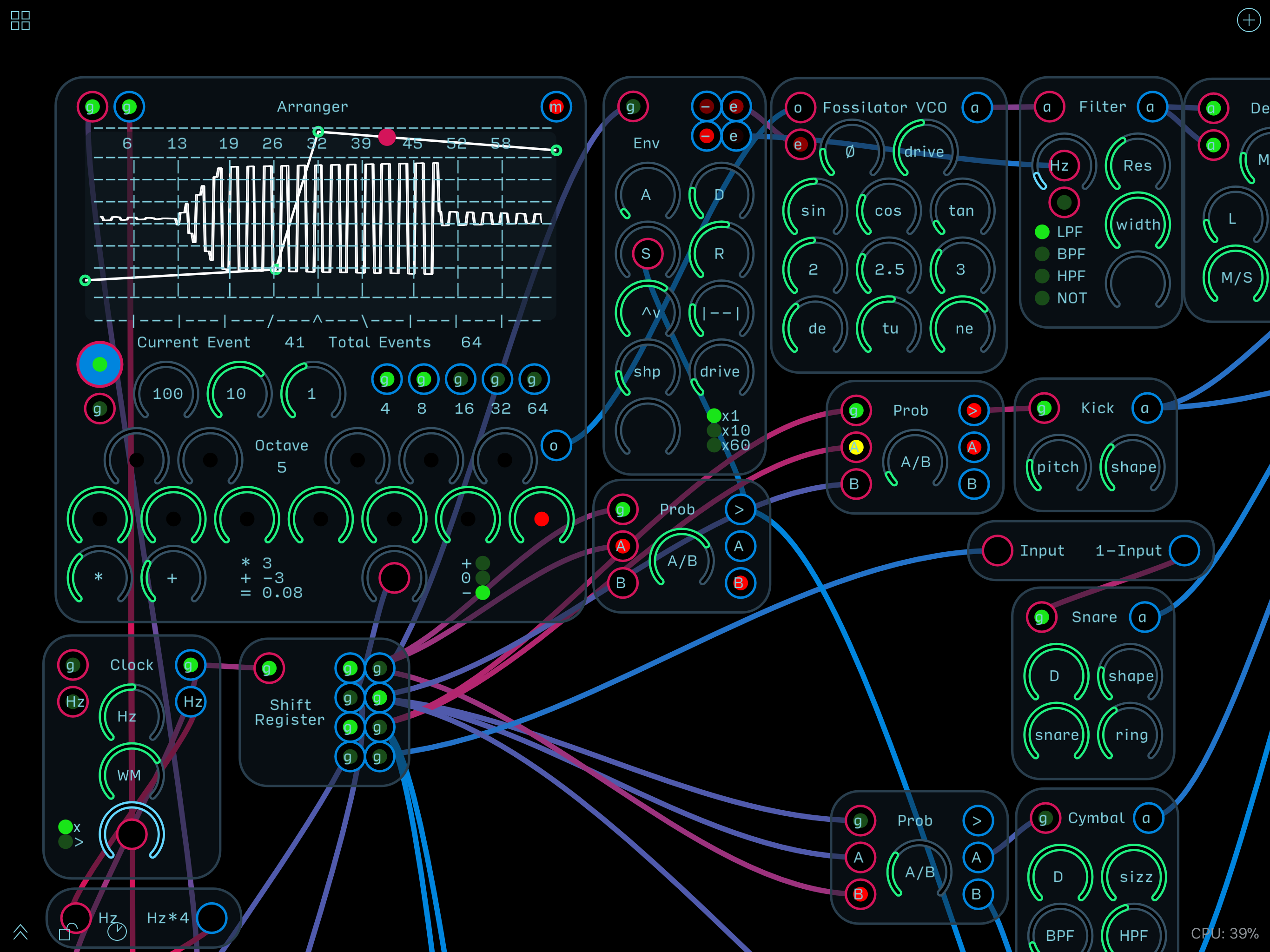
Task: Select the HPF filter mode
Action: click(1042, 276)
